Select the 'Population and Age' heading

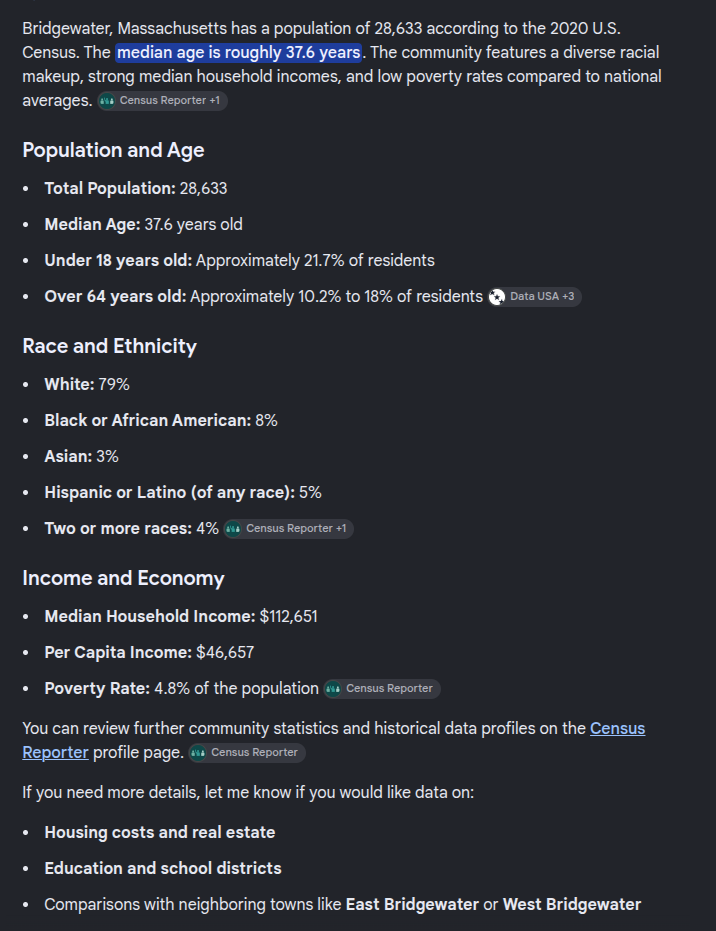[113, 150]
